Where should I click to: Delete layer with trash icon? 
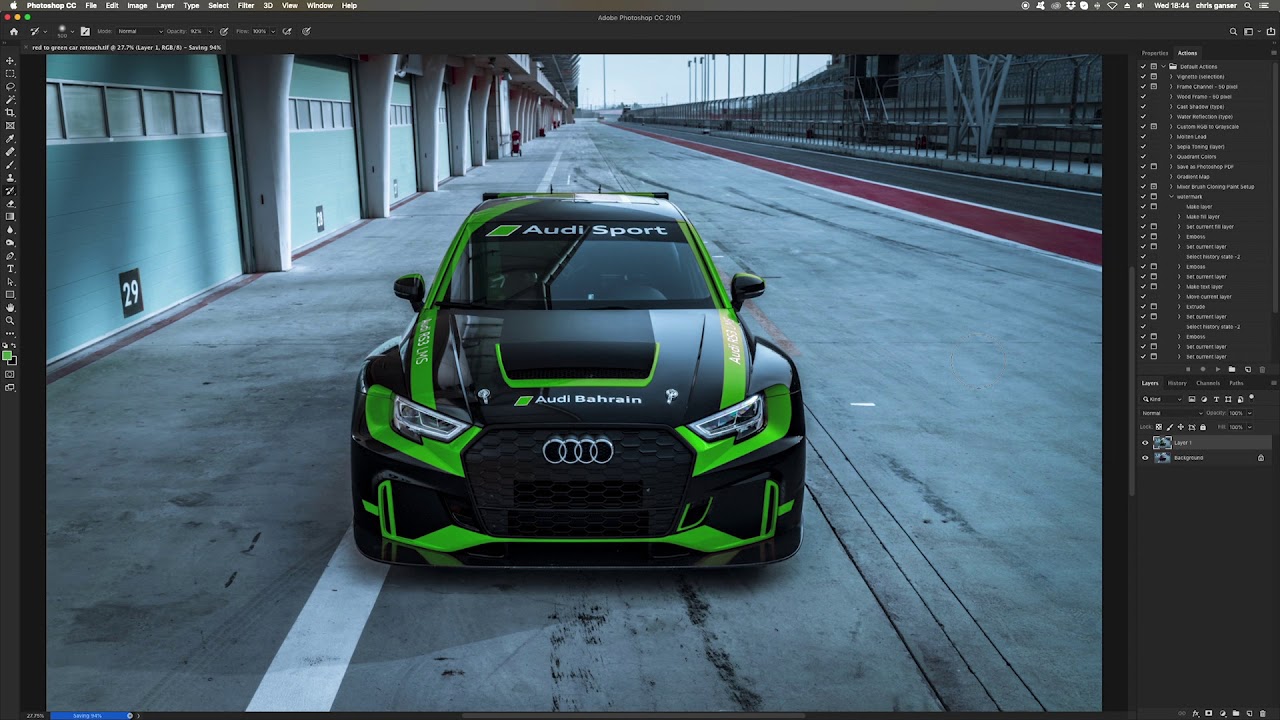pos(1262,713)
